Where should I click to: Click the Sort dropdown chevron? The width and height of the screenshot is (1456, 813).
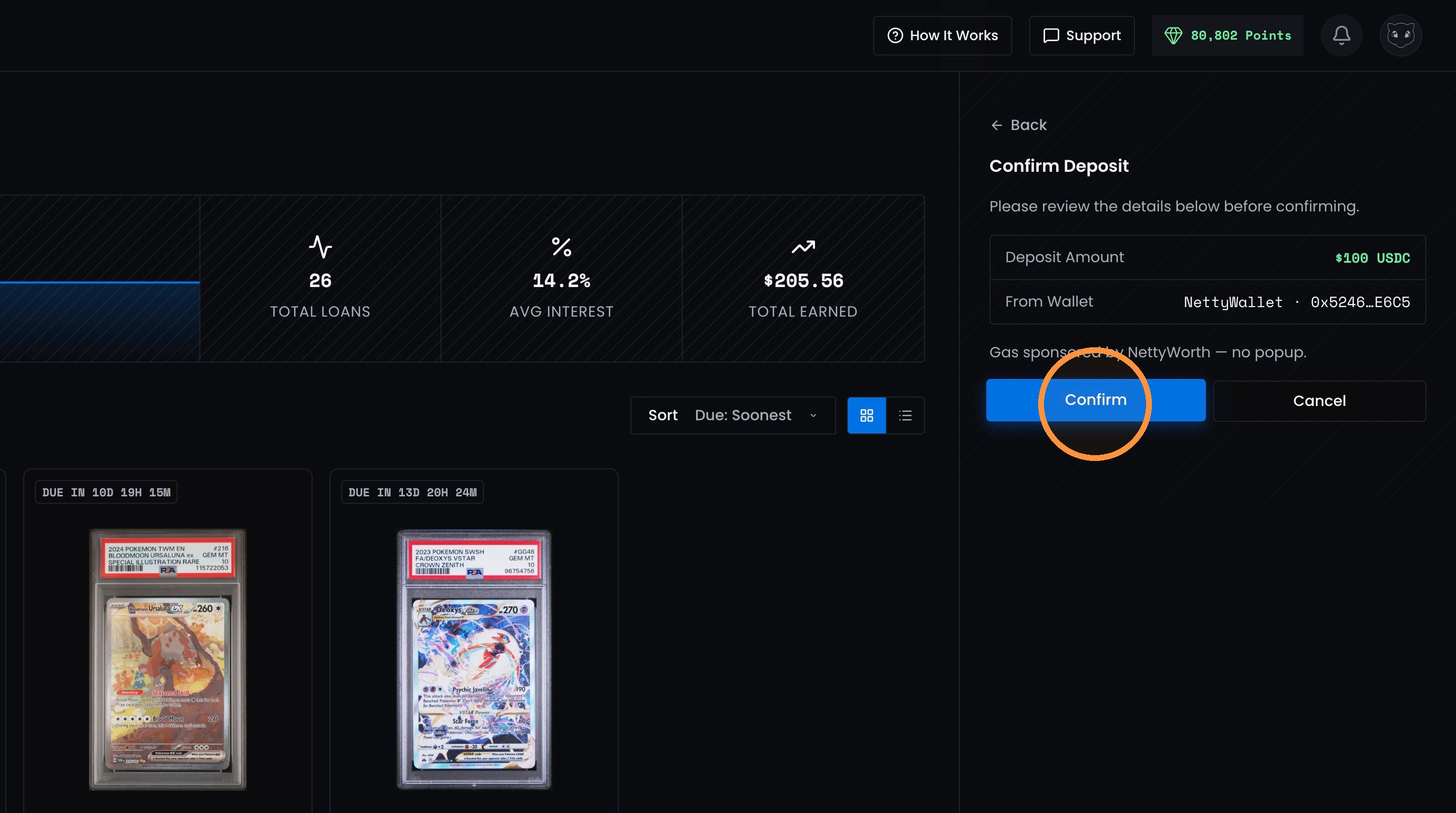click(x=813, y=415)
